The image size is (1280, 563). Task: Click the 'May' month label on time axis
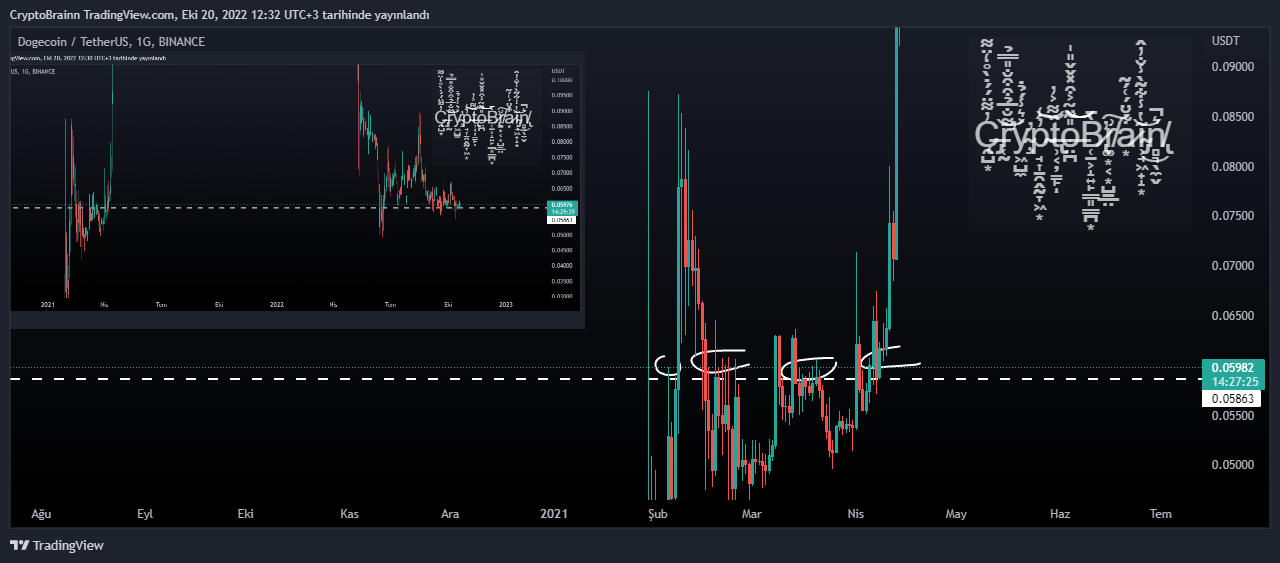[x=956, y=514]
